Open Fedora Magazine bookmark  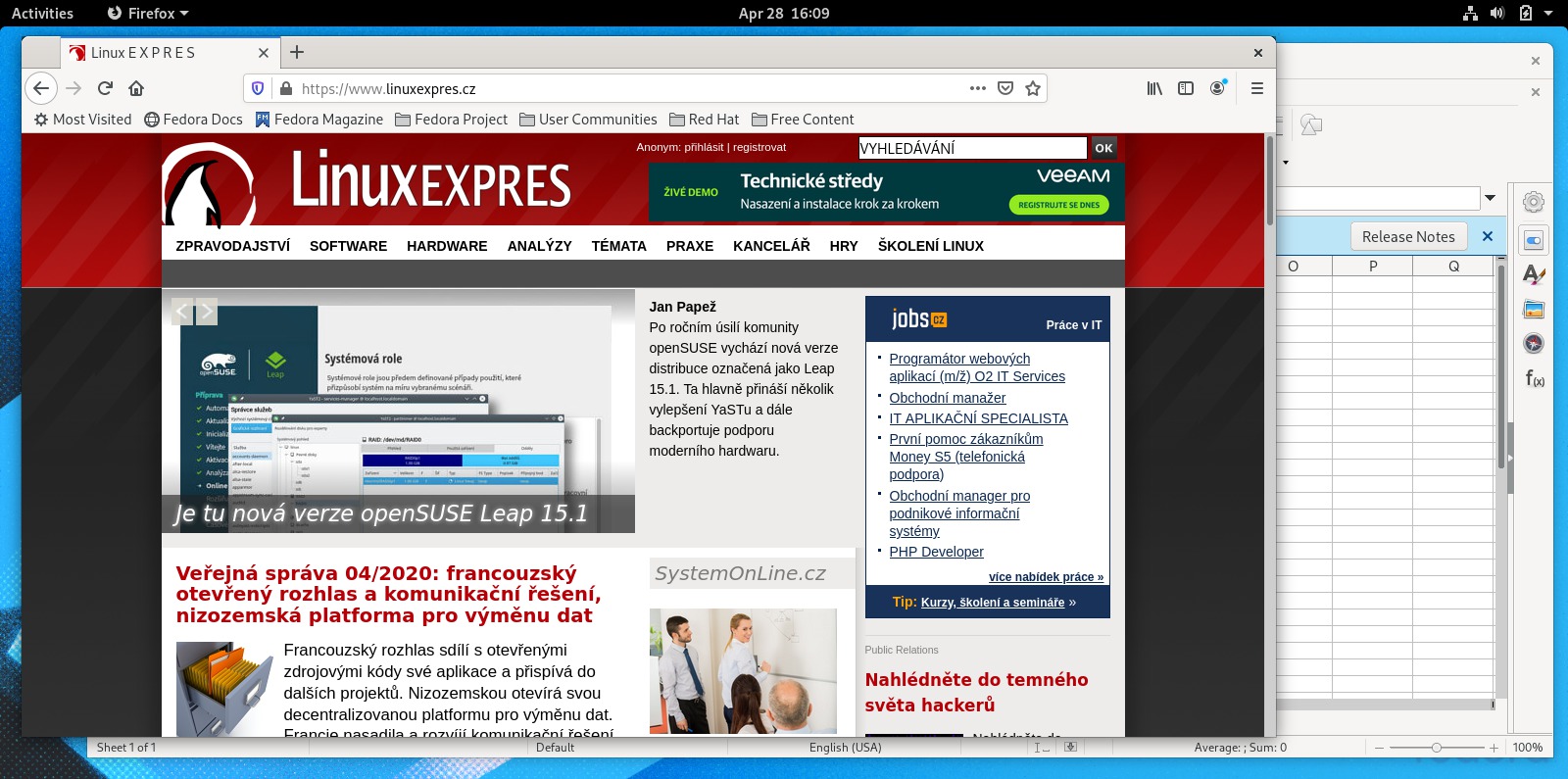point(319,119)
